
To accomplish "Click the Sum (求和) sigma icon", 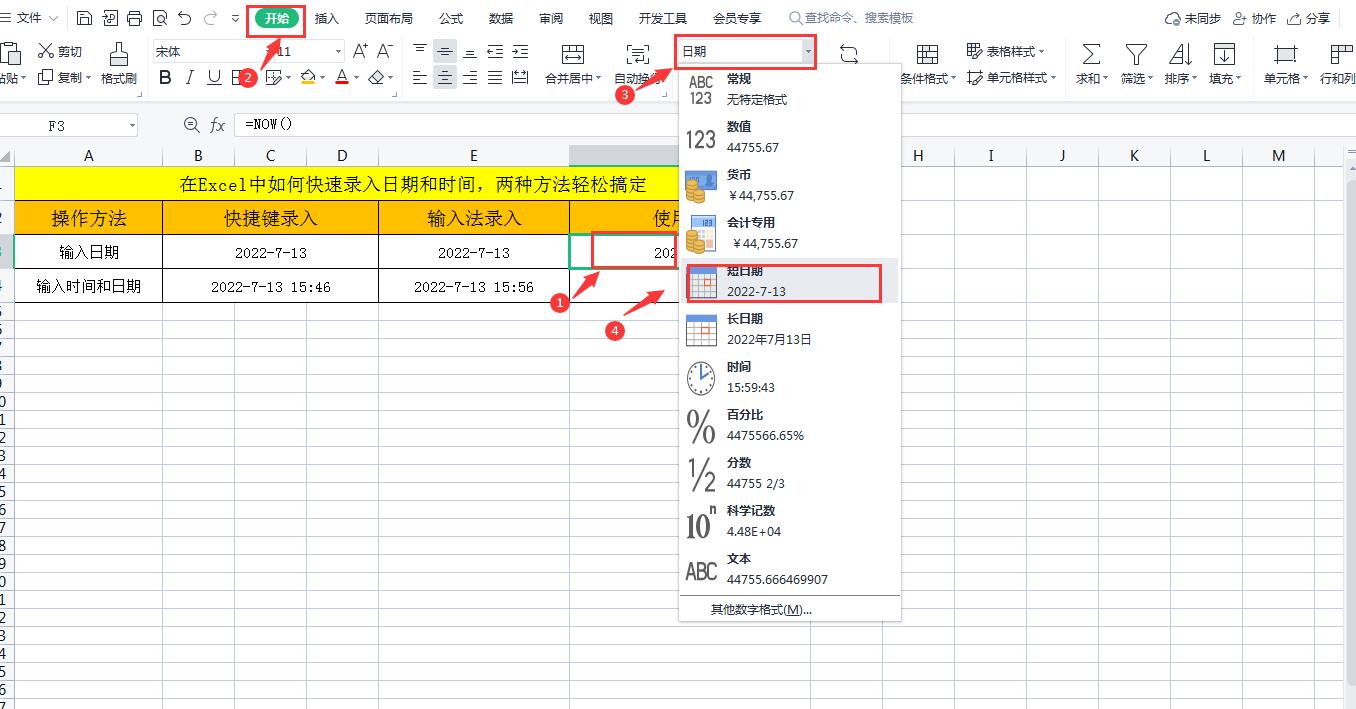I will (1091, 54).
